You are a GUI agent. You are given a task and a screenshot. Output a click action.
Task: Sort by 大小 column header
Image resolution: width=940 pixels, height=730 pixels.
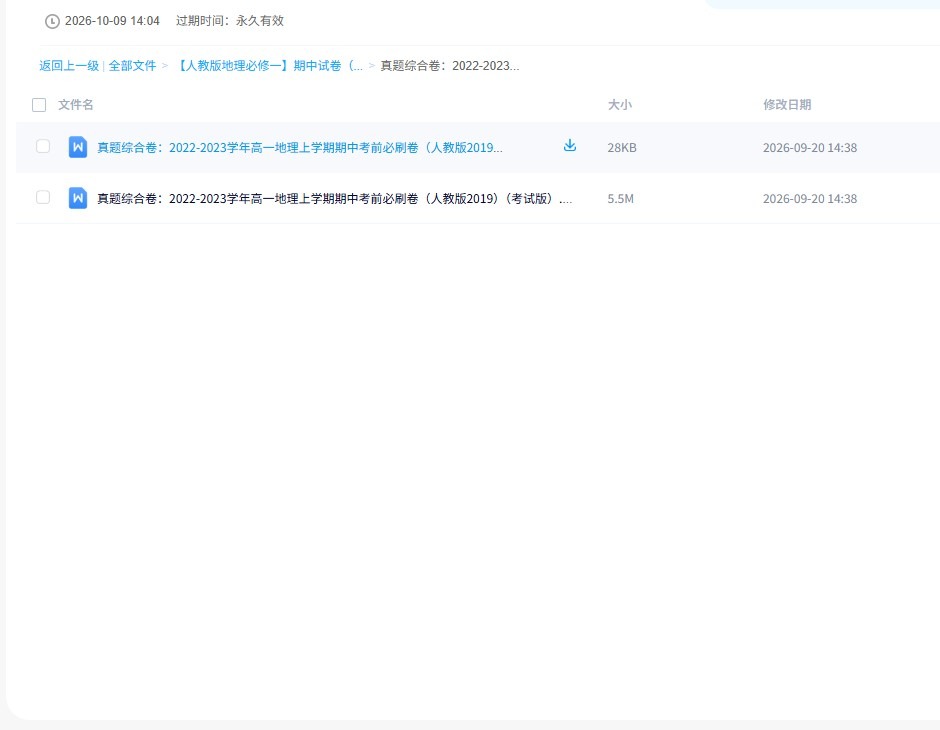(x=620, y=105)
